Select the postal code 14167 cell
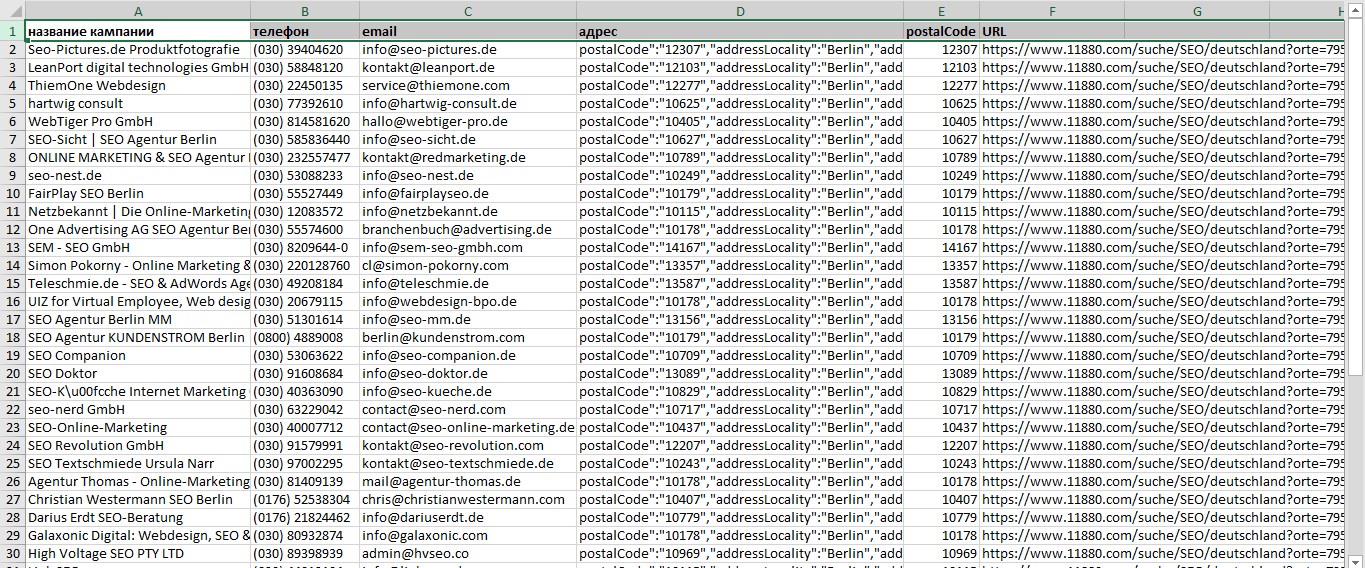Viewport: 1365px width, 568px height. pyautogui.click(x=941, y=247)
